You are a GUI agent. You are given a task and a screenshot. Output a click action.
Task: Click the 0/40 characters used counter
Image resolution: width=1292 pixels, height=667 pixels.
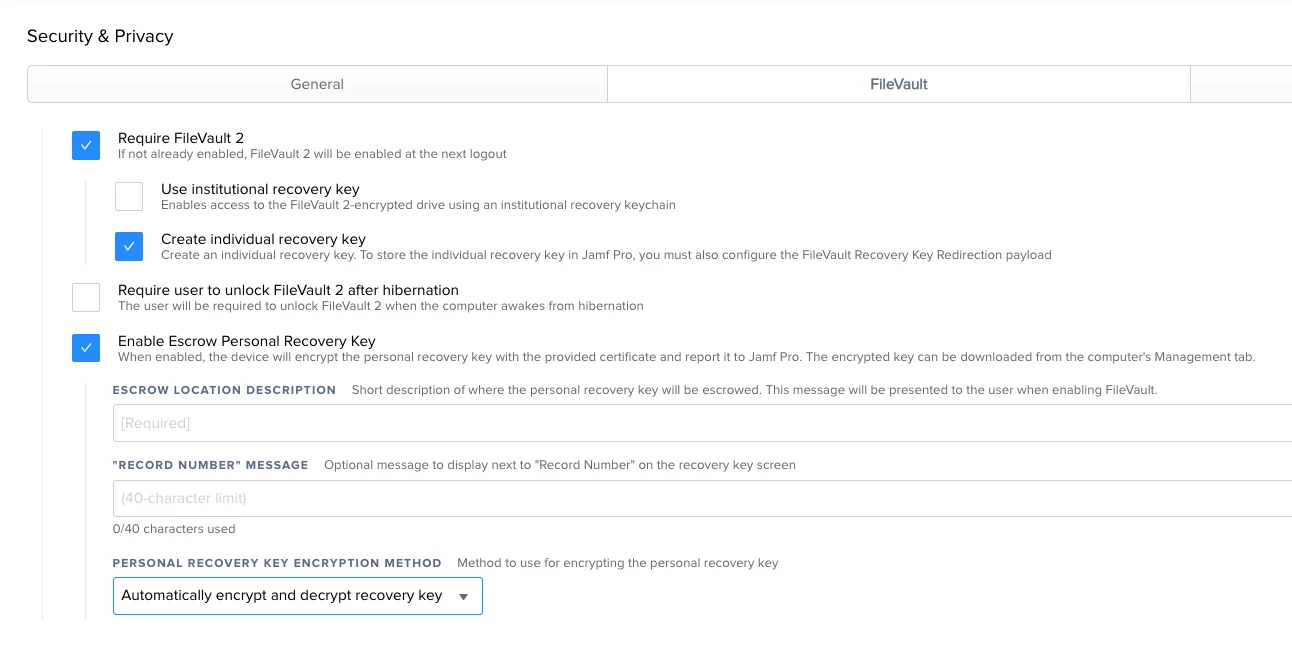(174, 529)
